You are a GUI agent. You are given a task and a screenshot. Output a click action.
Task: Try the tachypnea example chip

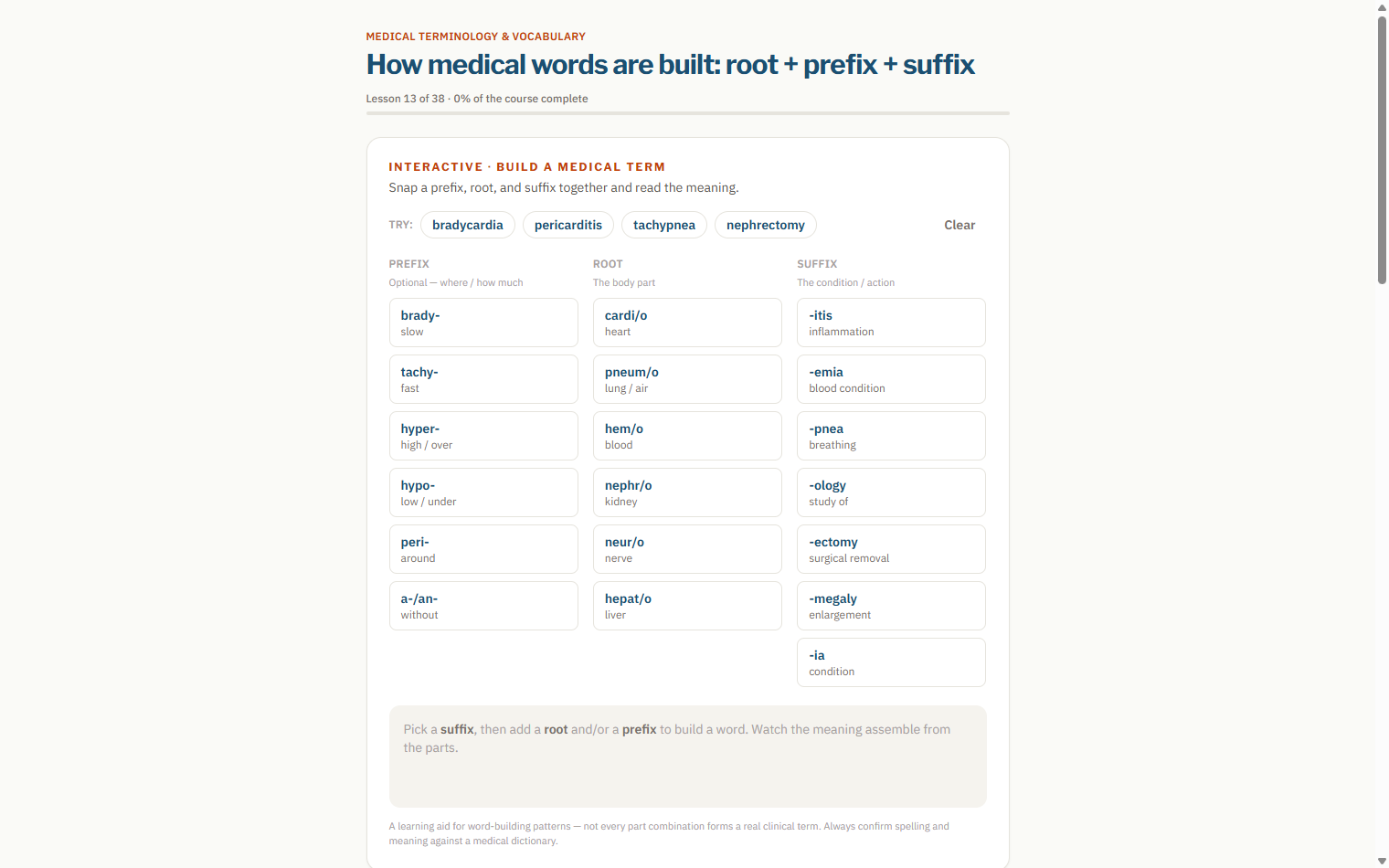coord(664,225)
